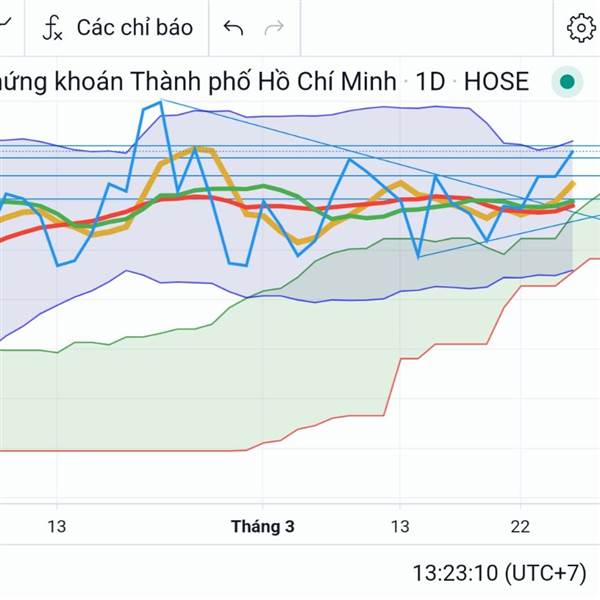Click the 1D interval label
The height and width of the screenshot is (600, 600).
click(430, 81)
